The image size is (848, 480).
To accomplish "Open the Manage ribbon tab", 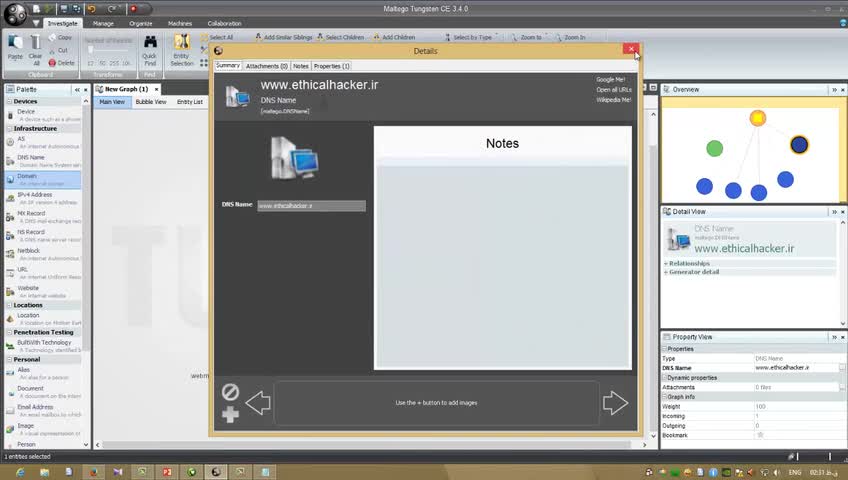I will click(103, 23).
